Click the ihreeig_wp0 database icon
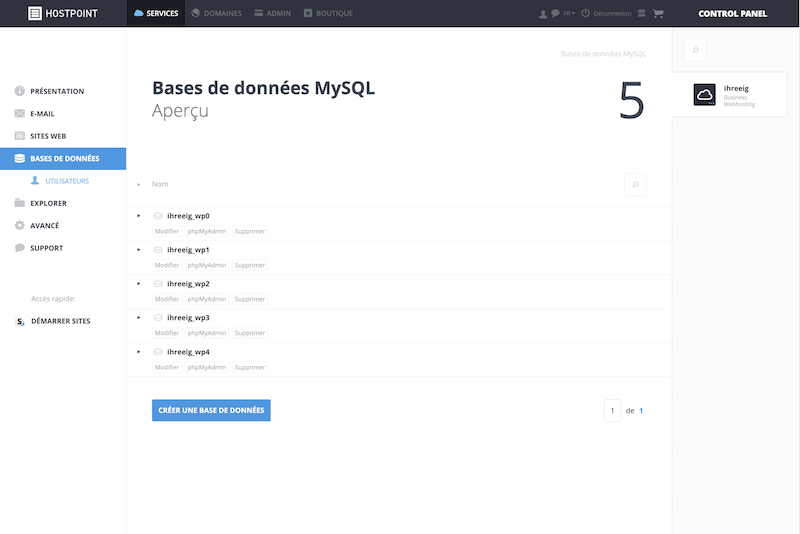 coord(158,216)
